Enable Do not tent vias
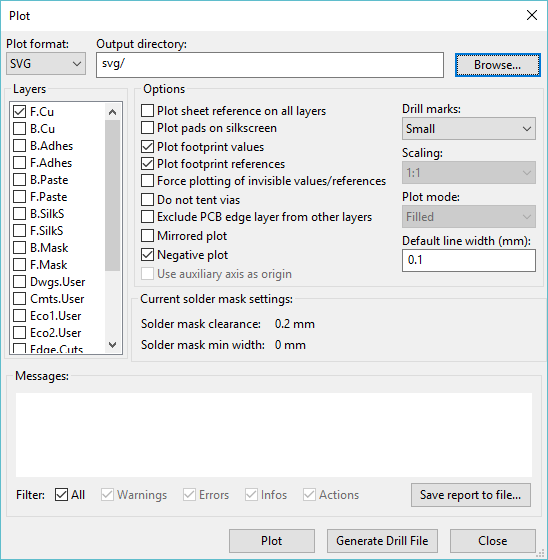 [147, 200]
